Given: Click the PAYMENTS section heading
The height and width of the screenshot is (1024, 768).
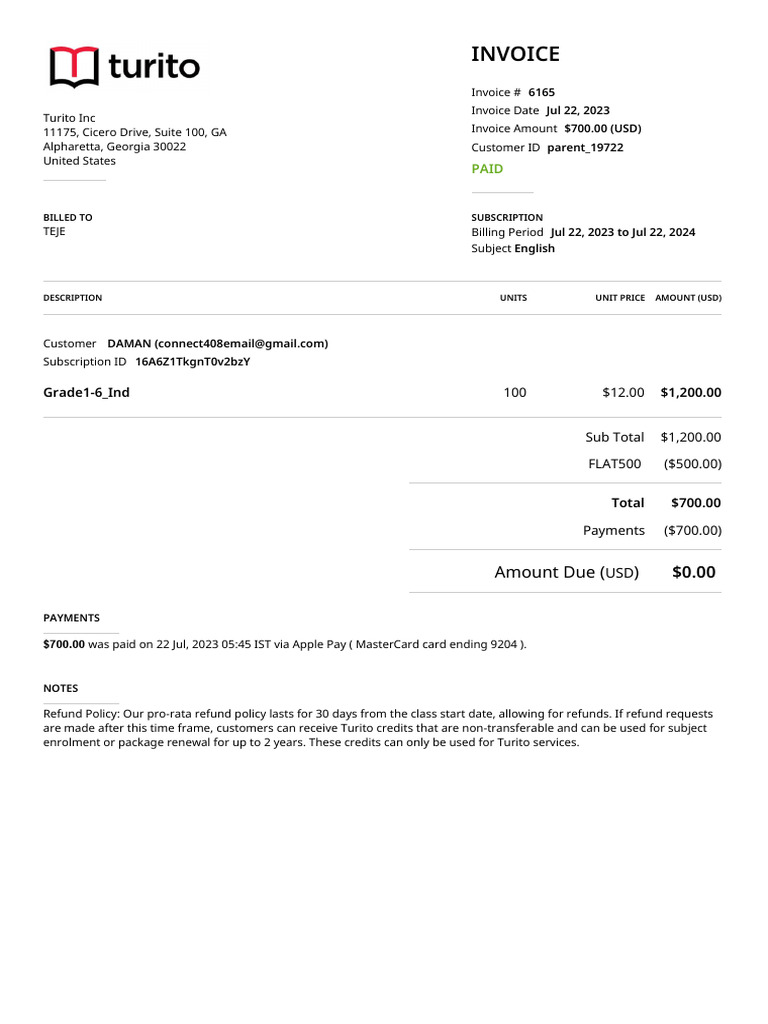Looking at the screenshot, I should [x=71, y=618].
